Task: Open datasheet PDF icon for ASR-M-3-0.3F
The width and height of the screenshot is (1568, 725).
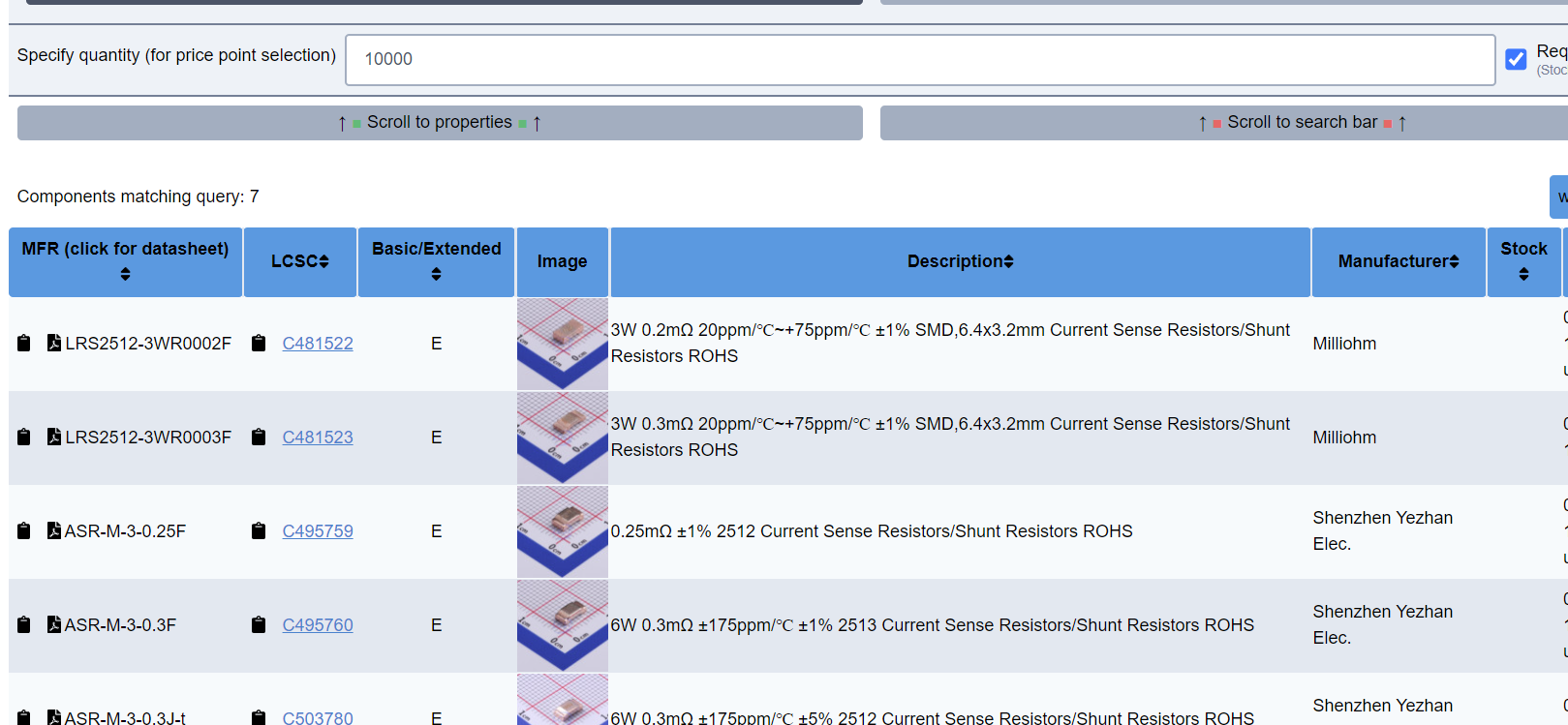Action: coord(54,625)
